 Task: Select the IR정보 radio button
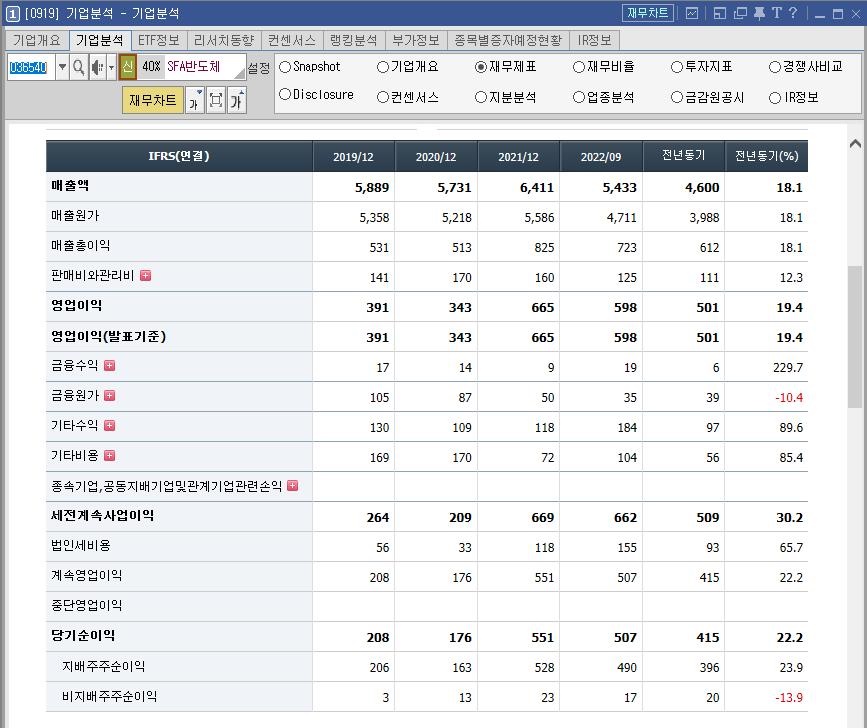775,98
